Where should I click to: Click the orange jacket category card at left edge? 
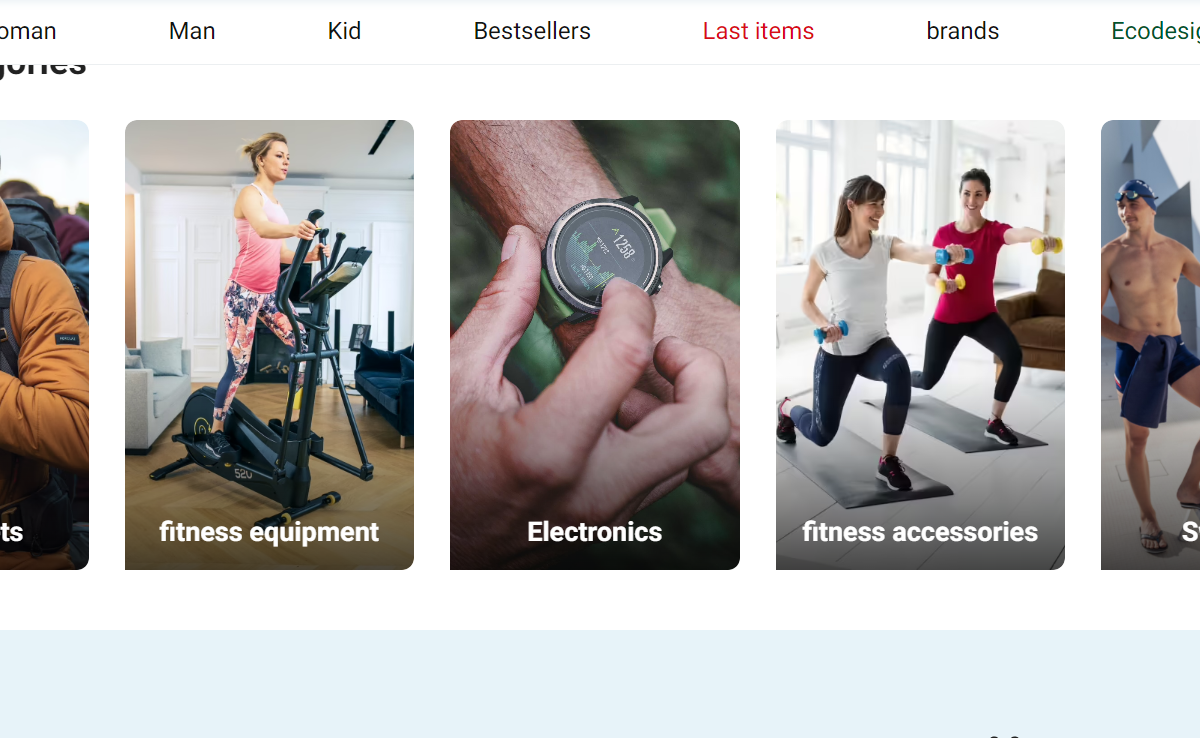44,345
